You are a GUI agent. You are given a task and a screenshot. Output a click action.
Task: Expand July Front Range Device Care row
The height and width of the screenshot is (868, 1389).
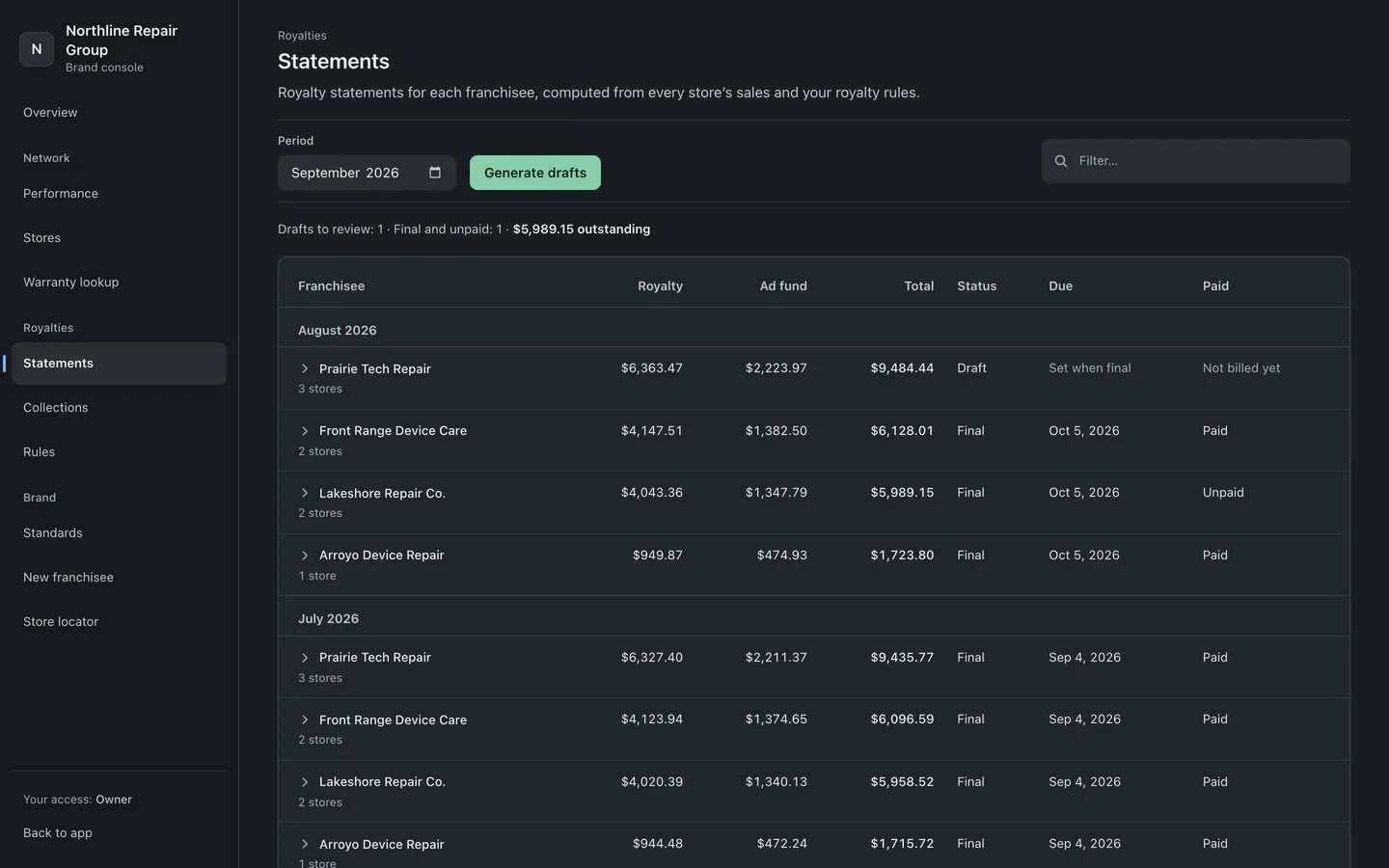pos(305,719)
